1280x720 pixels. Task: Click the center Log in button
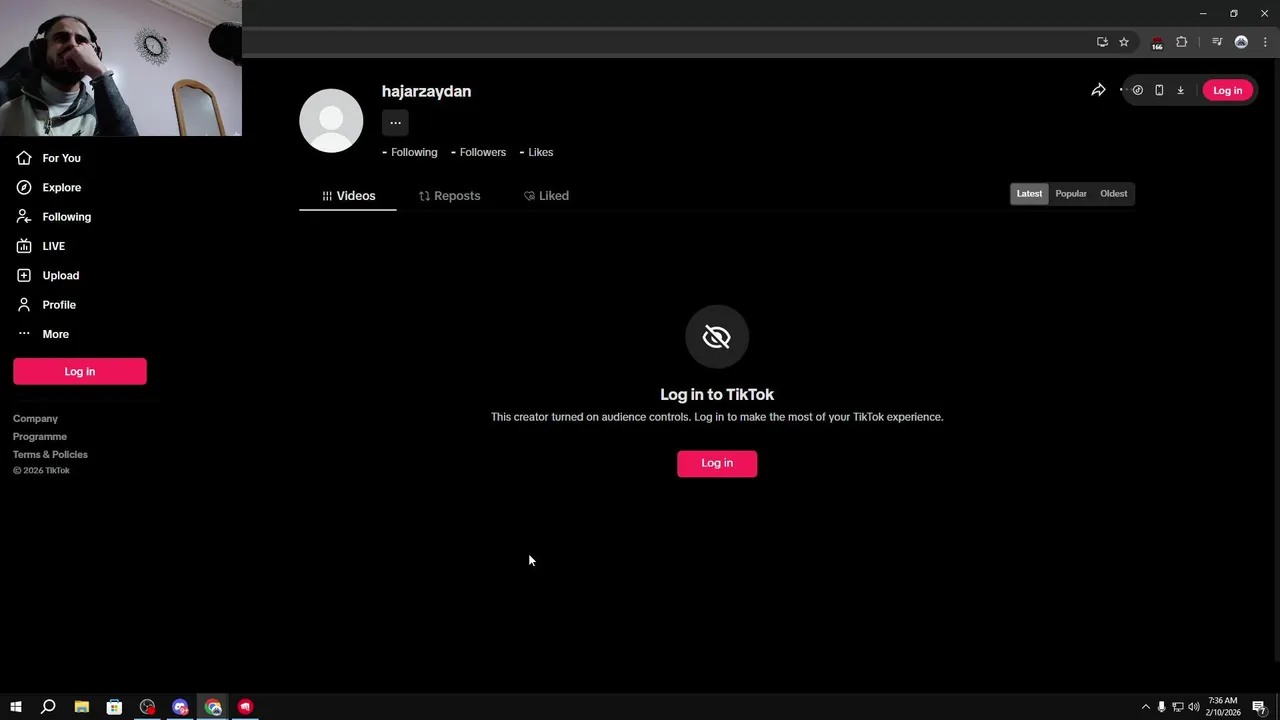(717, 463)
